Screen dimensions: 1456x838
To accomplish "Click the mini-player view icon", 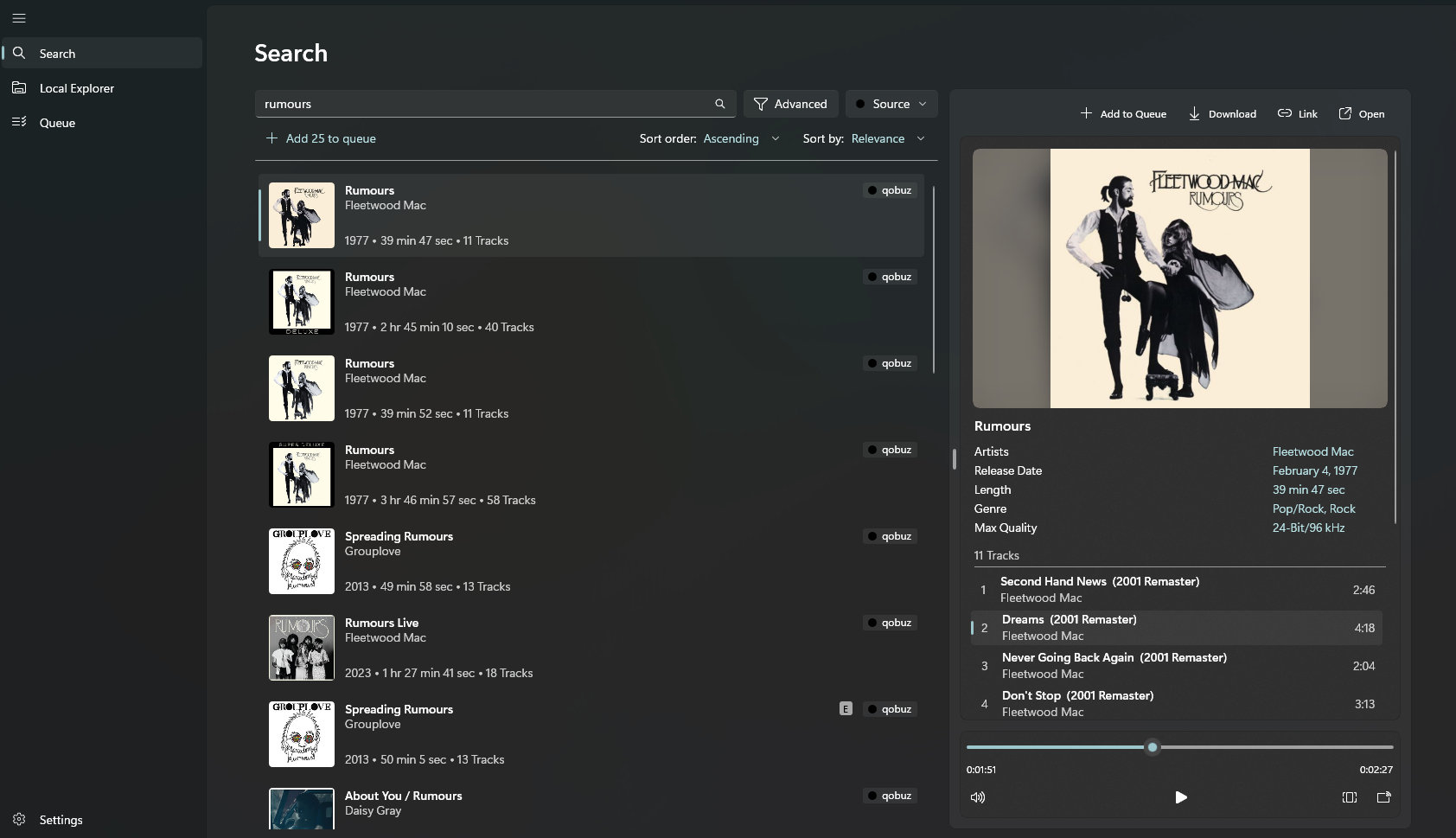I will point(1350,797).
